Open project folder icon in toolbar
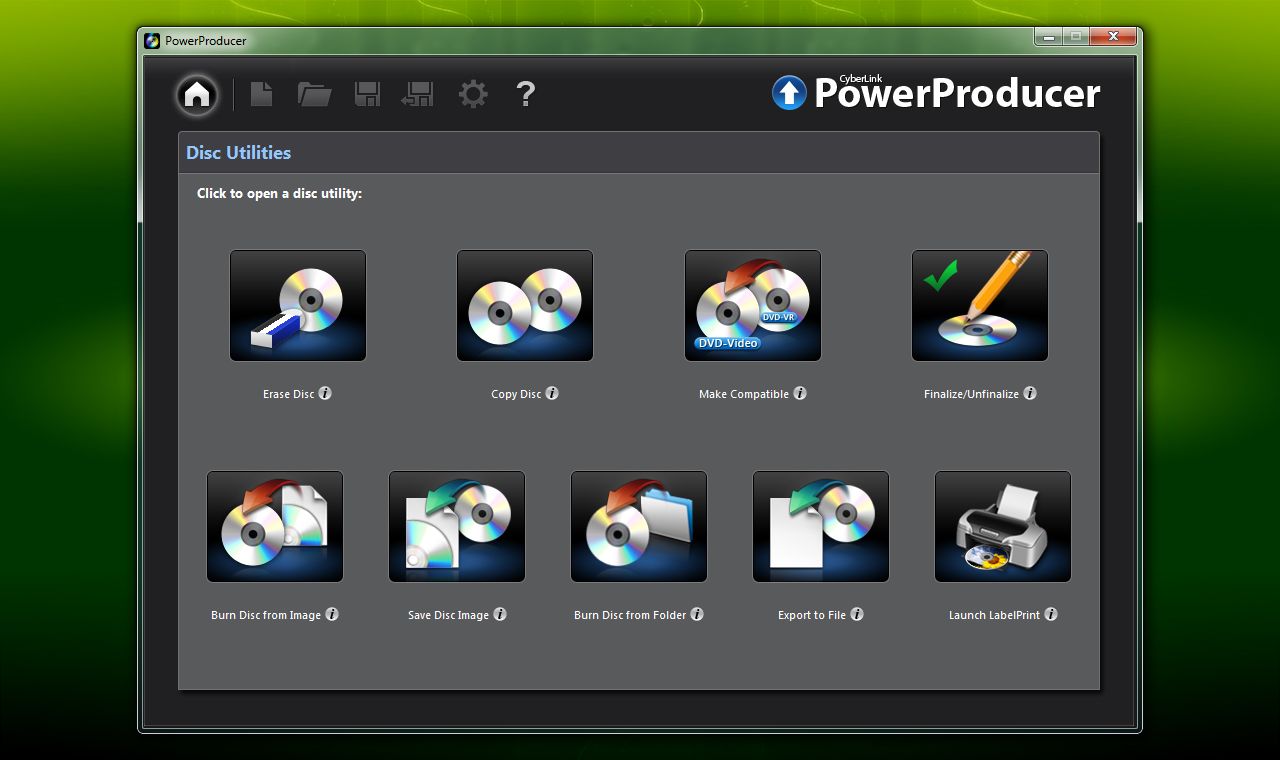Viewport: 1280px width, 760px height. [314, 94]
